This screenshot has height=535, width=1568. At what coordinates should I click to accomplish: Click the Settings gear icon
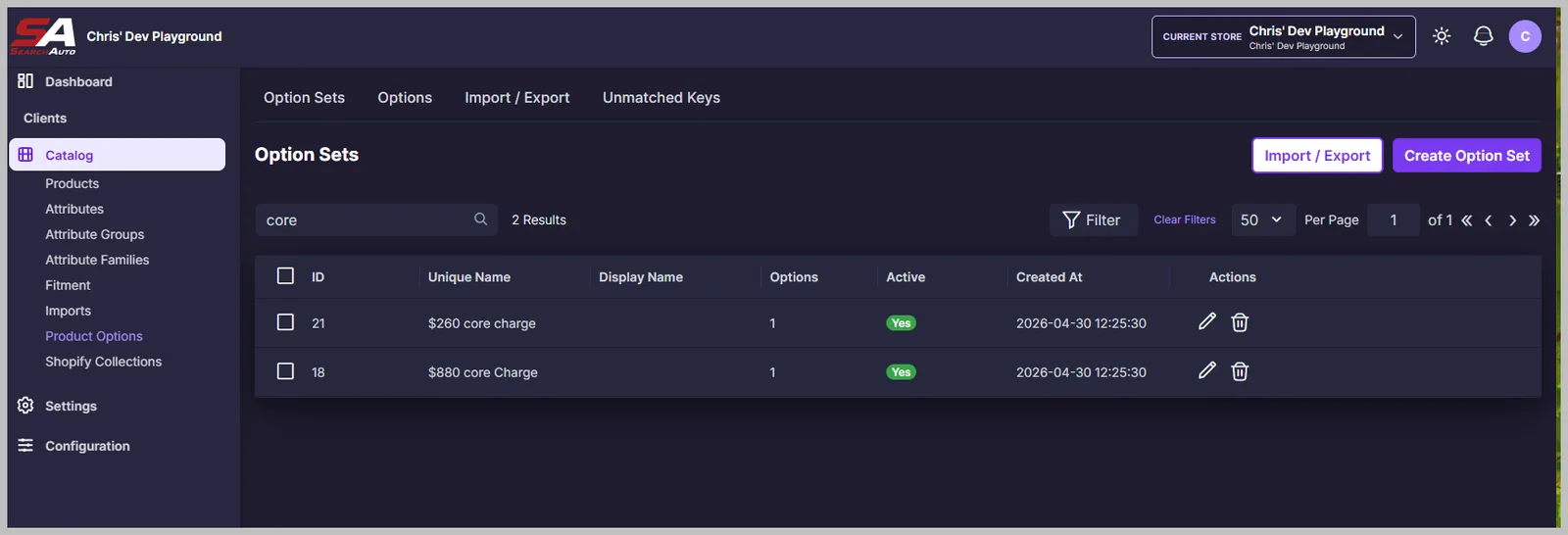click(x=25, y=406)
